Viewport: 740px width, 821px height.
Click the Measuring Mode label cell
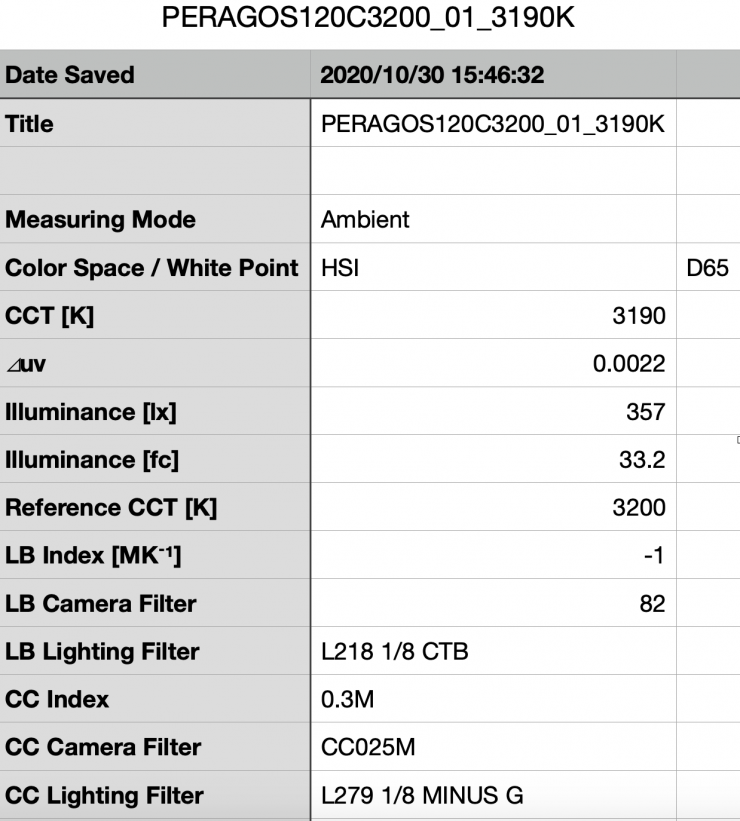[155, 220]
